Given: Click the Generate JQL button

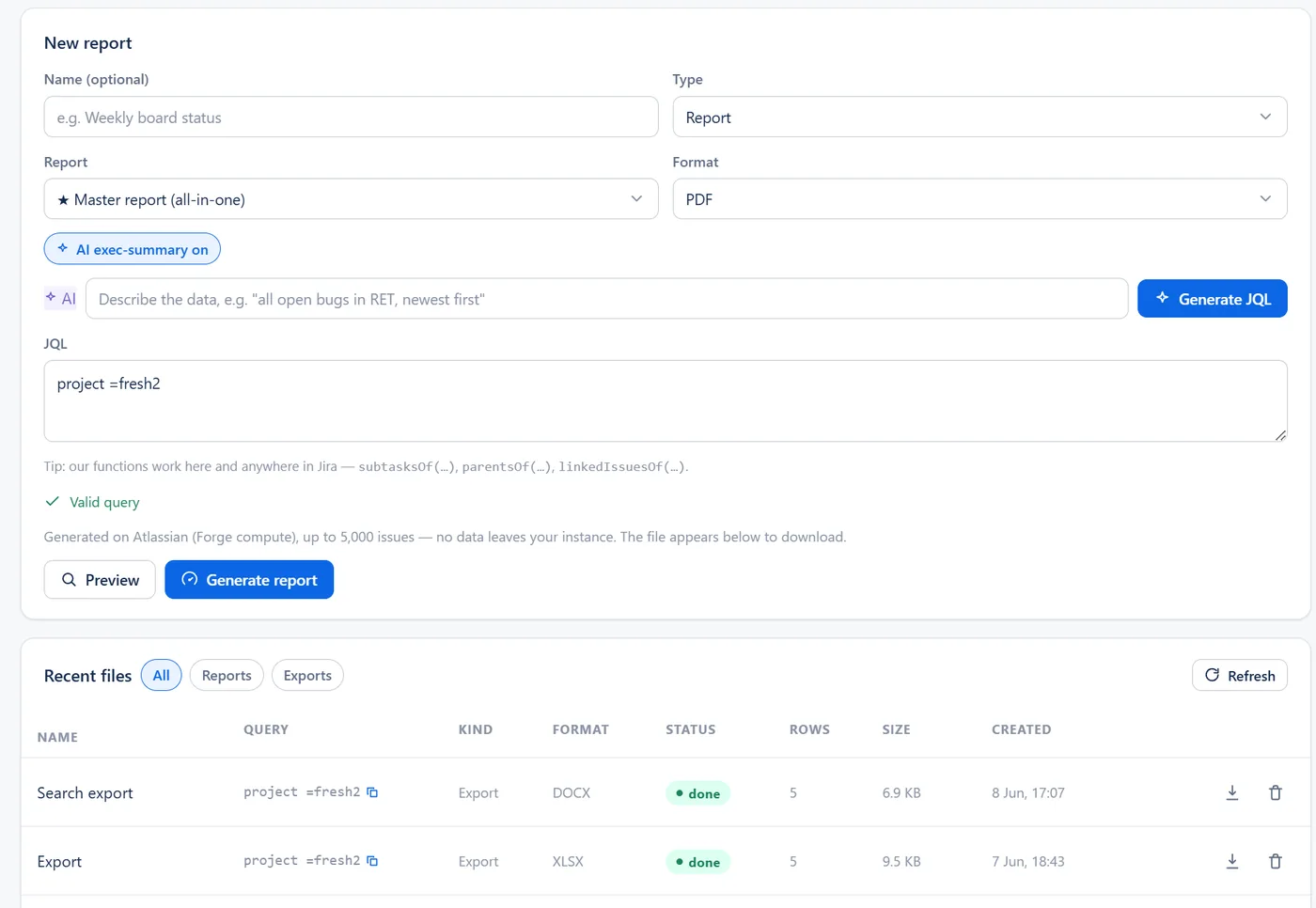Looking at the screenshot, I should (1213, 299).
